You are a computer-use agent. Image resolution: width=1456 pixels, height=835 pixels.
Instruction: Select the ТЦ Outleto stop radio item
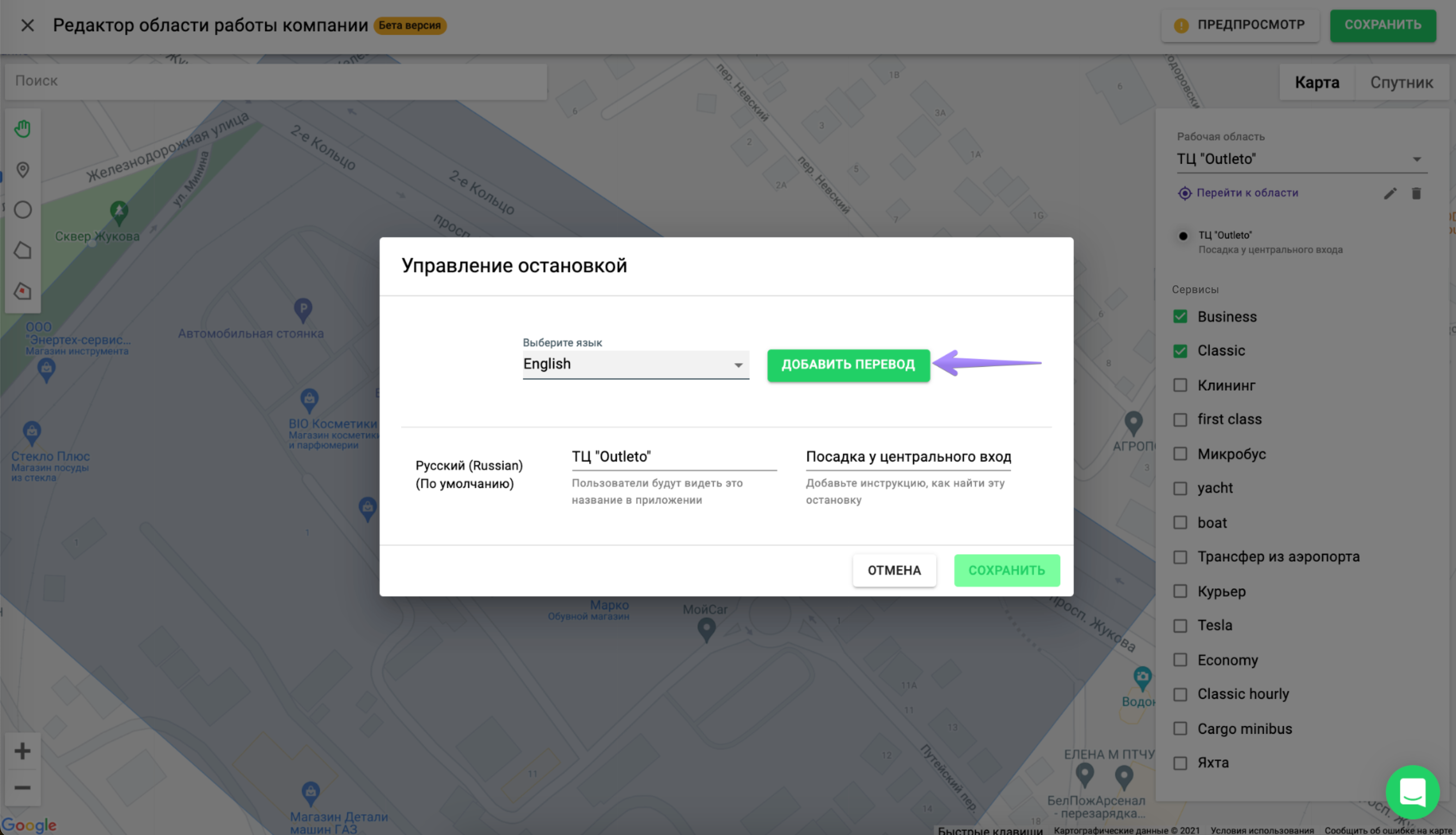tap(1183, 236)
